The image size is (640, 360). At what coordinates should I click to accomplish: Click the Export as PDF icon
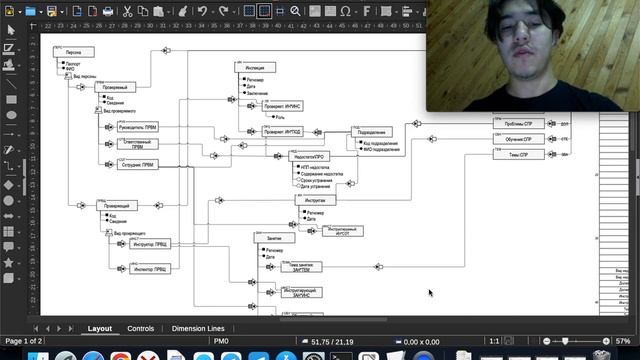[x=92, y=11]
